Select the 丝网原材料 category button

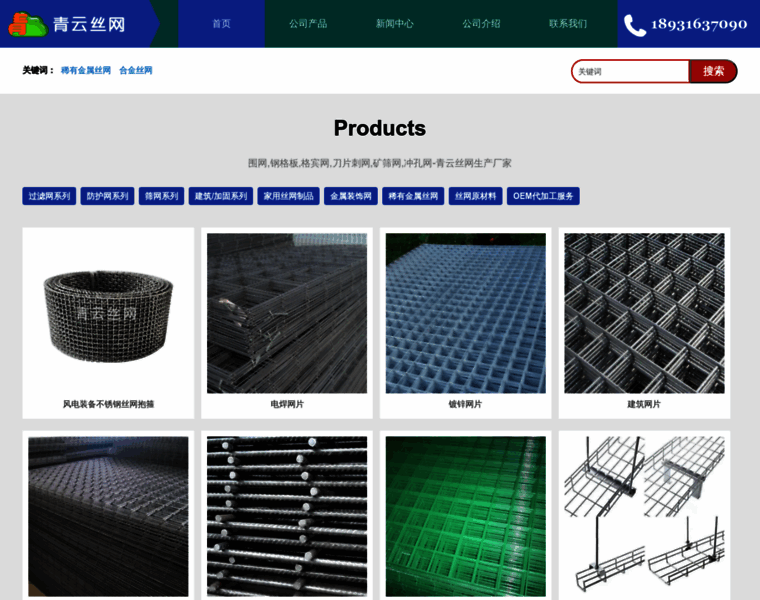click(x=475, y=196)
